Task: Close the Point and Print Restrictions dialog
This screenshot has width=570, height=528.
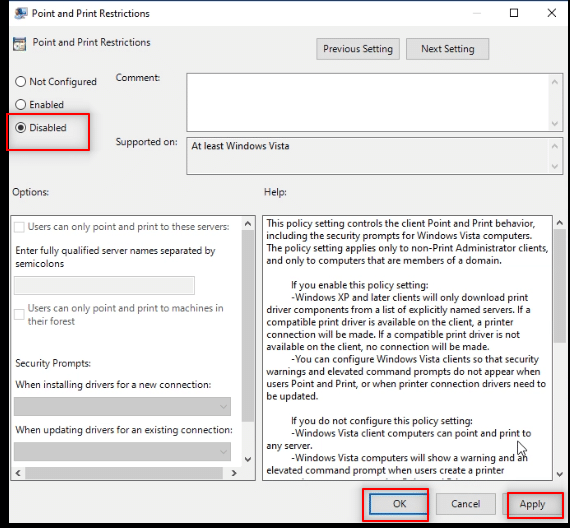Action: point(551,13)
